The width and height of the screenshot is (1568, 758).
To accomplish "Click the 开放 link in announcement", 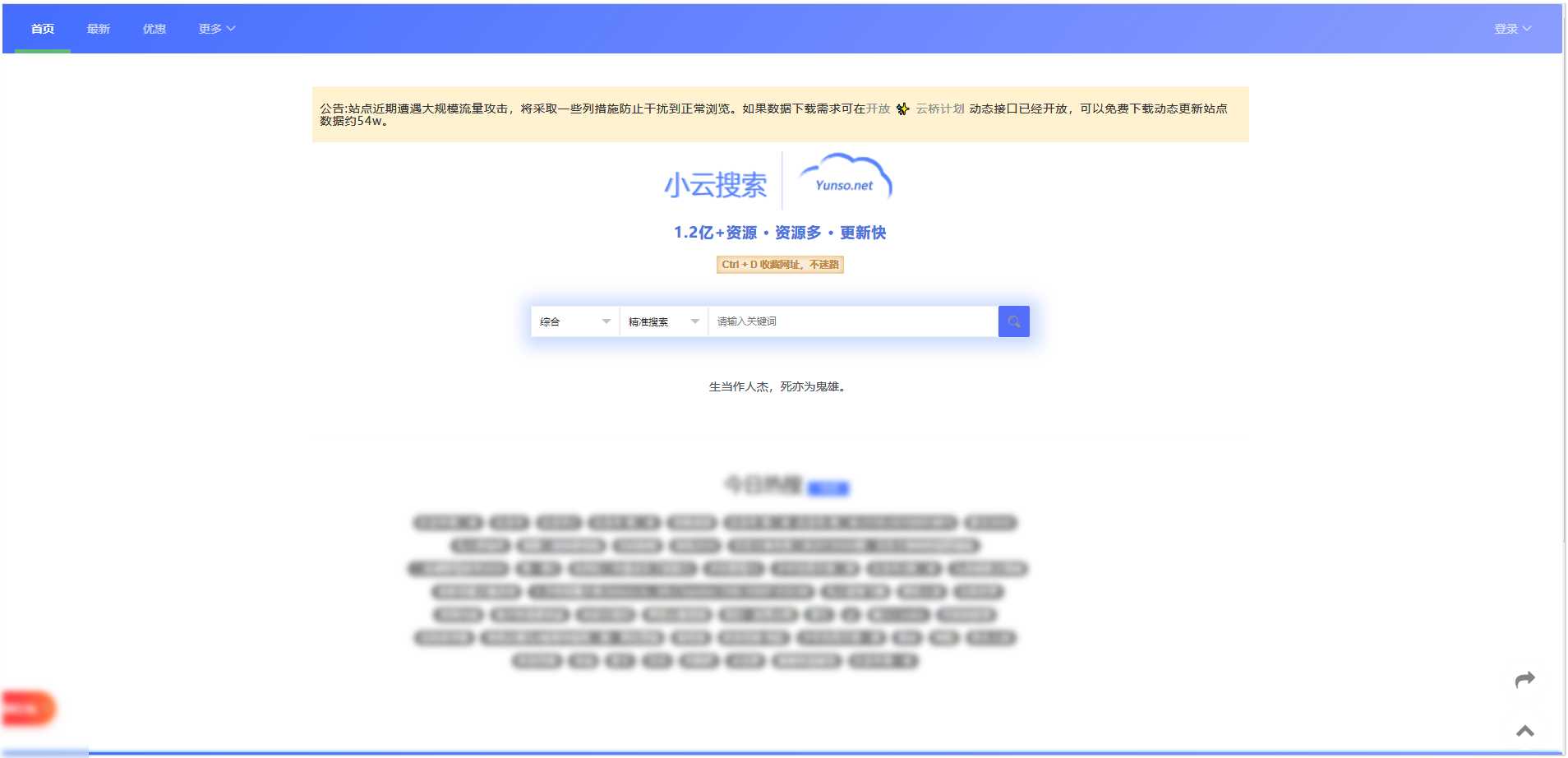I will (x=878, y=109).
